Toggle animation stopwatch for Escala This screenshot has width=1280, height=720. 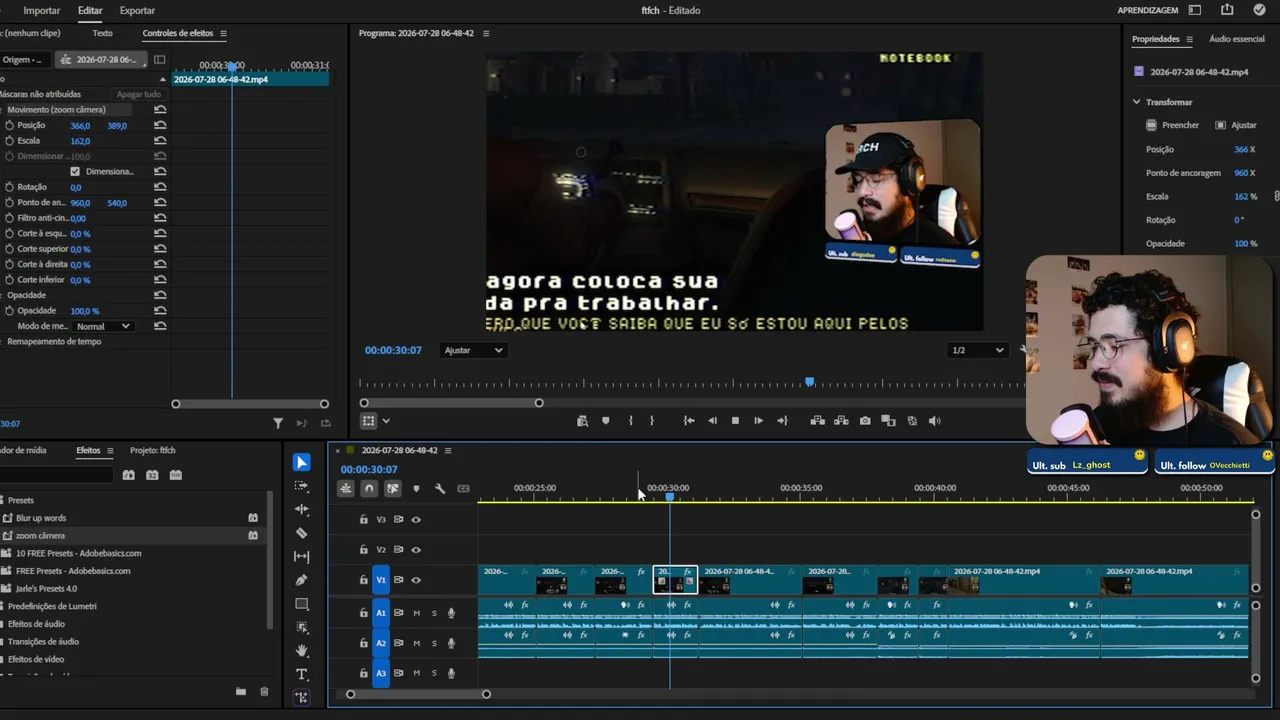(x=9, y=141)
